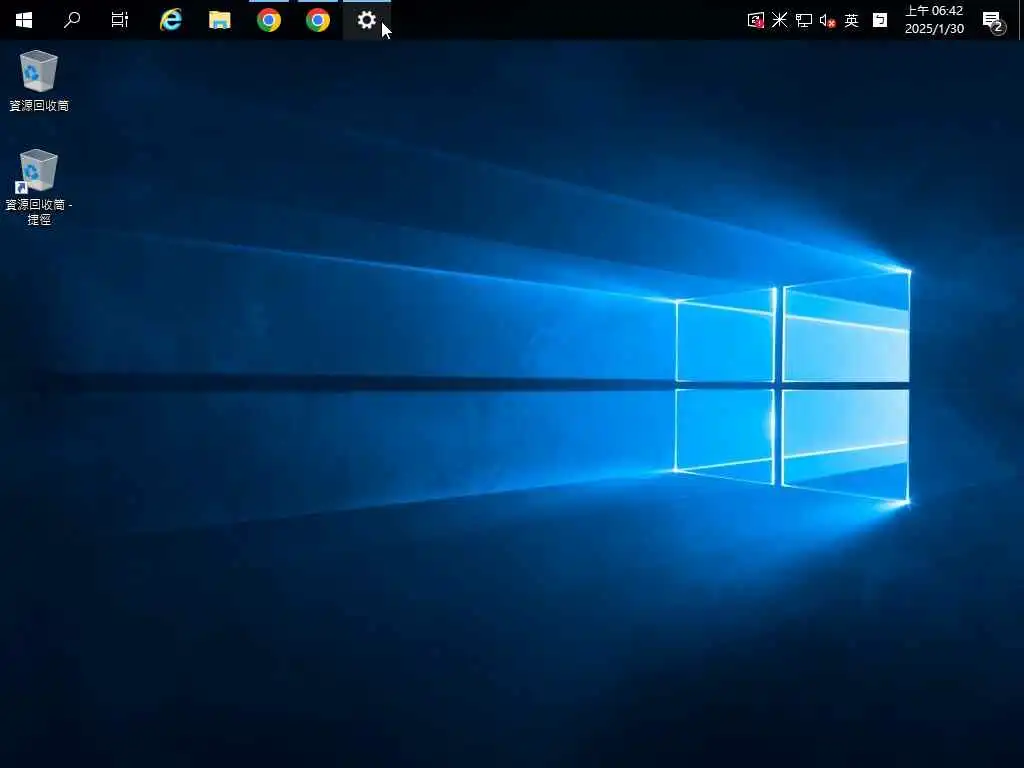Switch to the first Chrome taskbar icon
Viewport: 1024px width, 768px height.
point(268,20)
